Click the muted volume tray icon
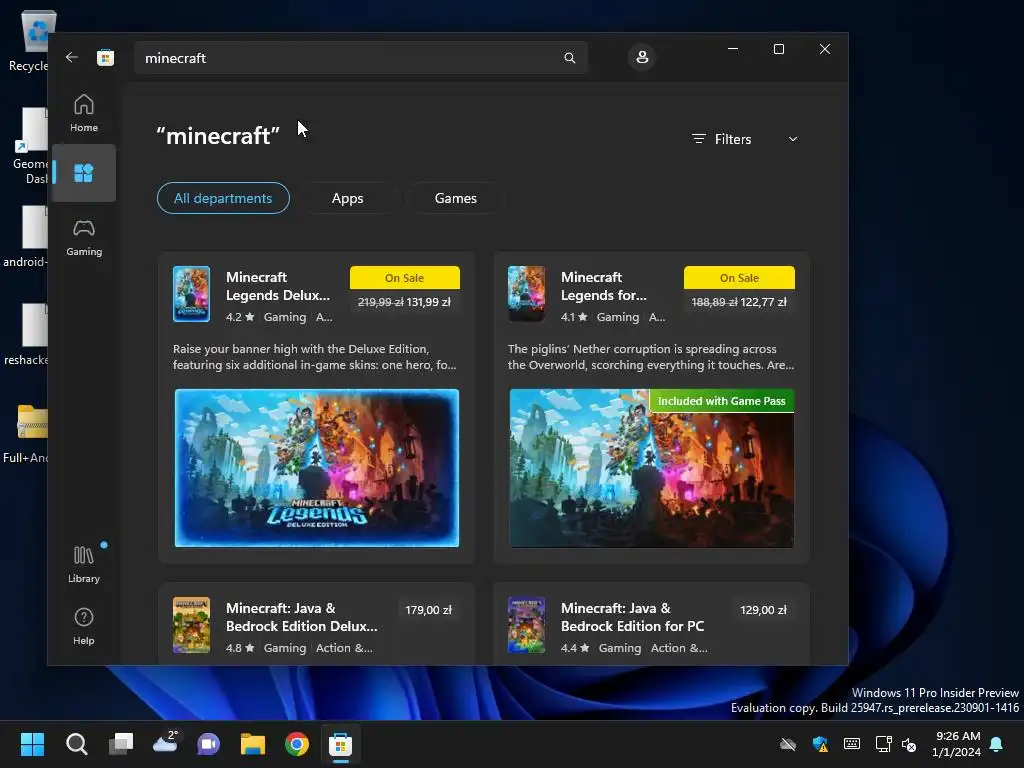 pyautogui.click(x=909, y=744)
